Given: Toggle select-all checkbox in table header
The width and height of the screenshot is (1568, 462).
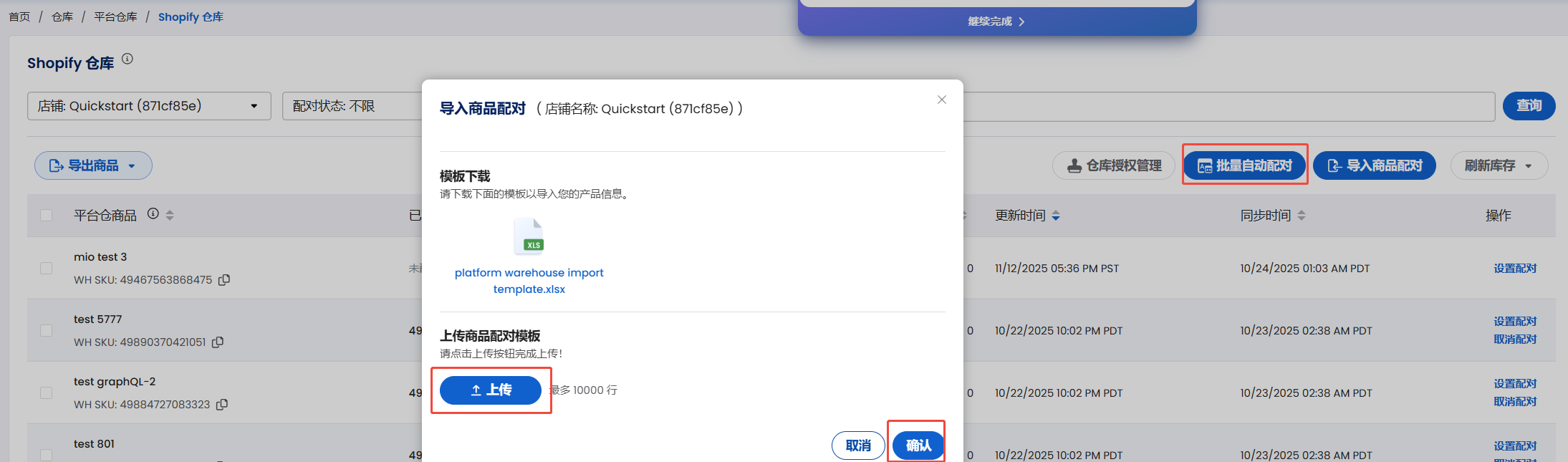Looking at the screenshot, I should click(47, 216).
